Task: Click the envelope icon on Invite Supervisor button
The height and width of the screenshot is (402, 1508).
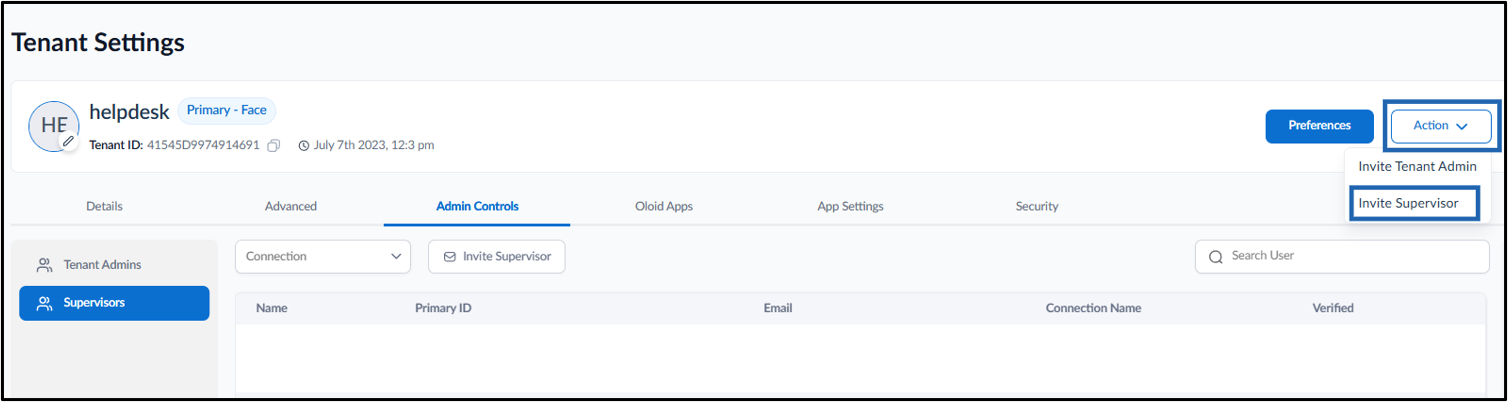Action: tap(450, 257)
